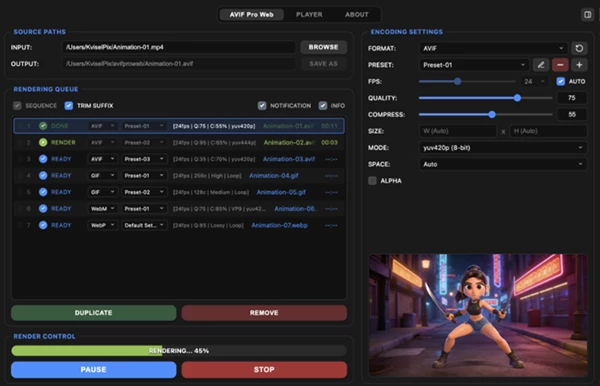Click the ready status icon for Animation-04.gif
This screenshot has height=386, width=600.
click(43, 176)
